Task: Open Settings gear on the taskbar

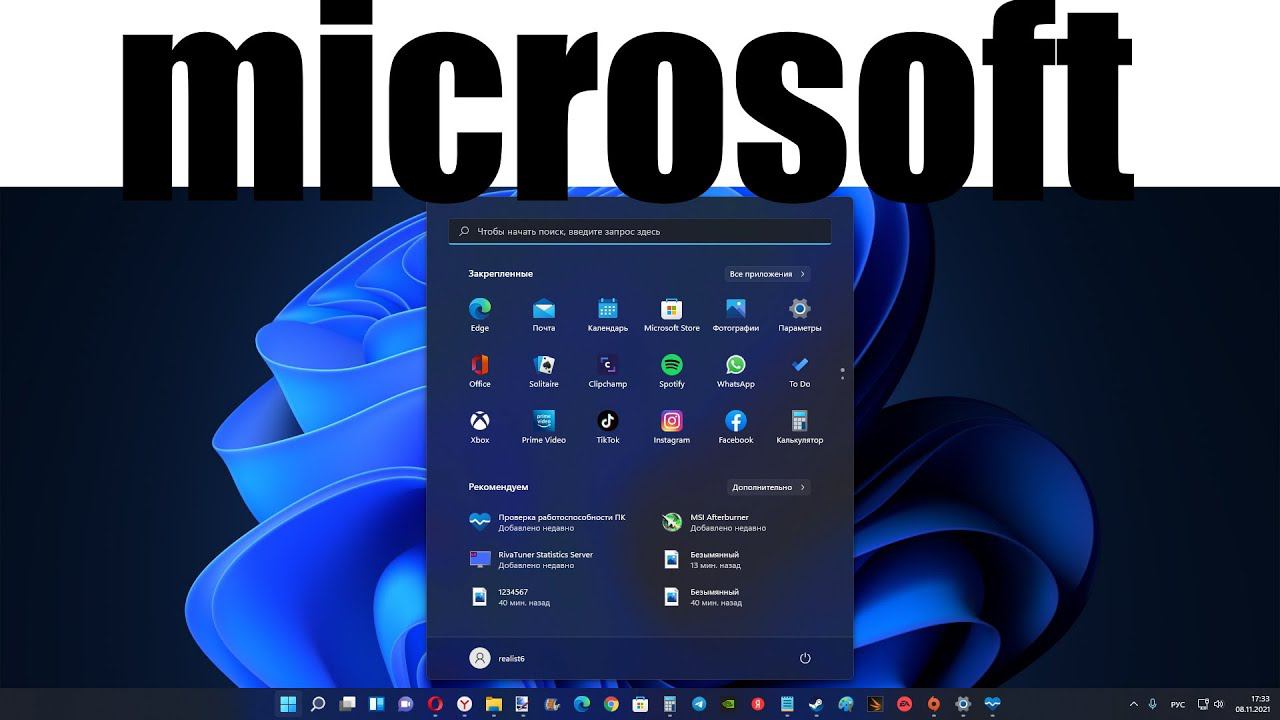Action: point(963,704)
